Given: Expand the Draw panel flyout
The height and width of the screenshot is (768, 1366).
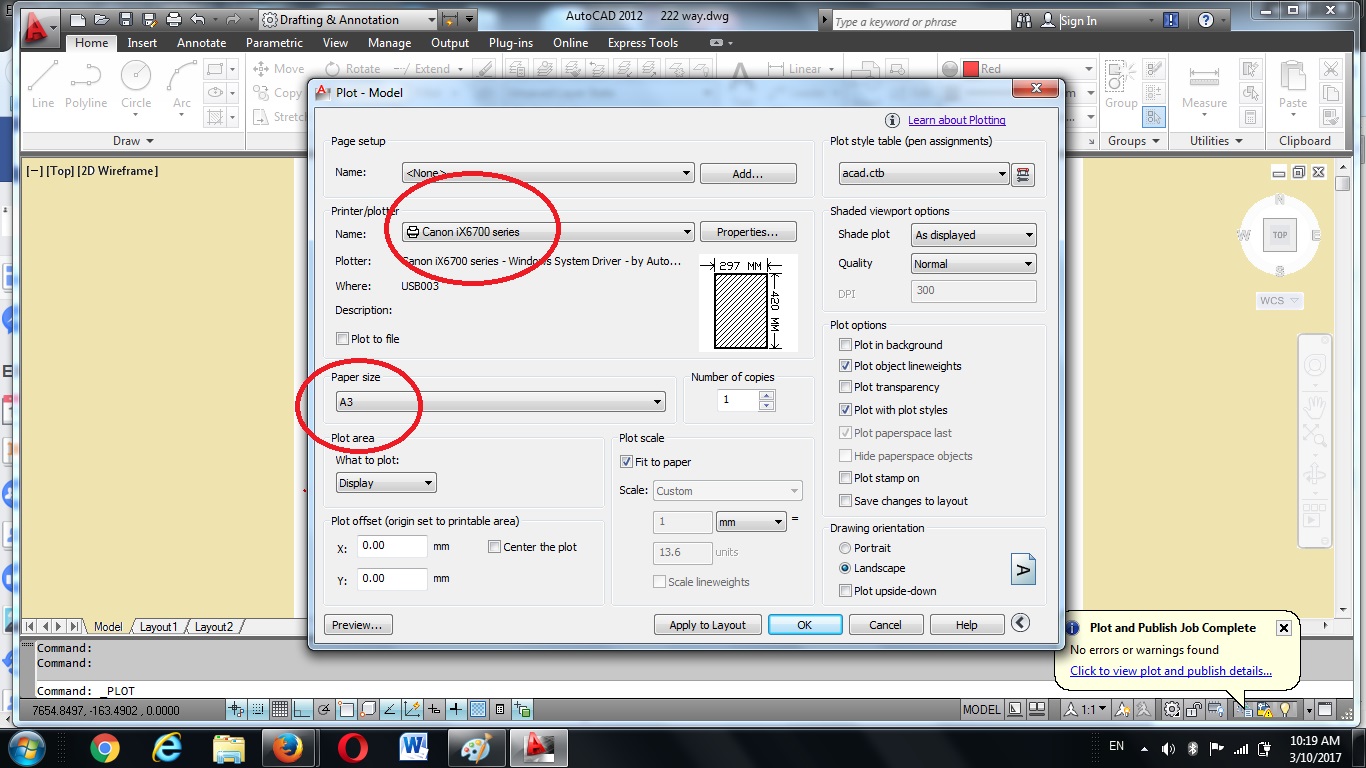Looking at the screenshot, I should pyautogui.click(x=133, y=141).
